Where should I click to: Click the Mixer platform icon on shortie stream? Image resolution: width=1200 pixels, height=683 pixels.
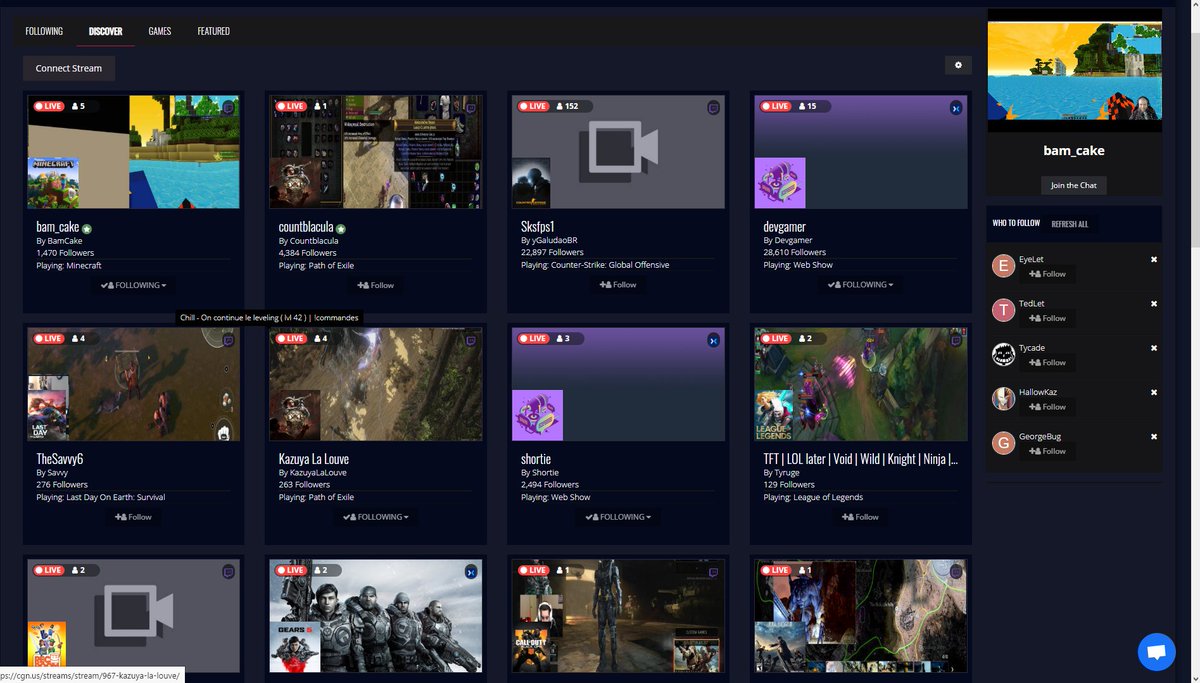713,340
